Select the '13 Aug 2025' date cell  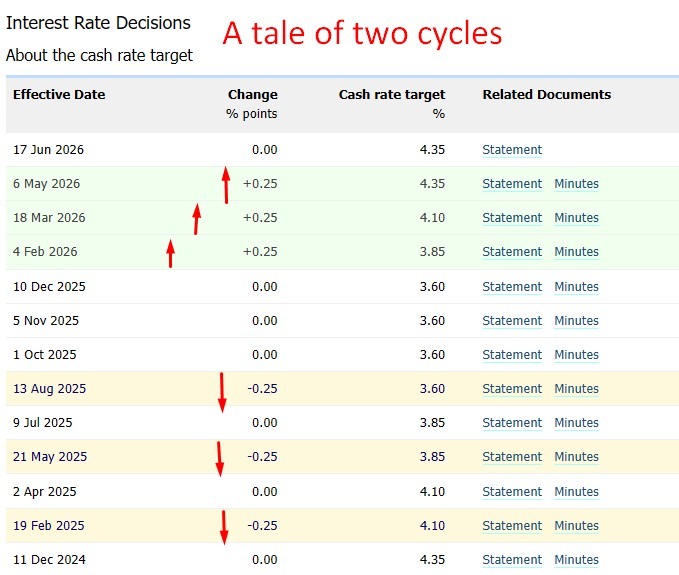(50, 389)
